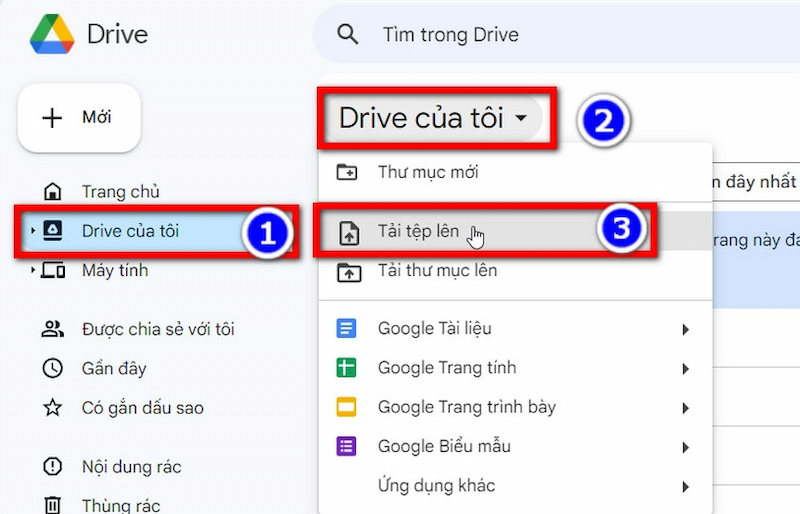Open the Drive của tôi header dropdown
The image size is (800, 514).
[x=433, y=118]
